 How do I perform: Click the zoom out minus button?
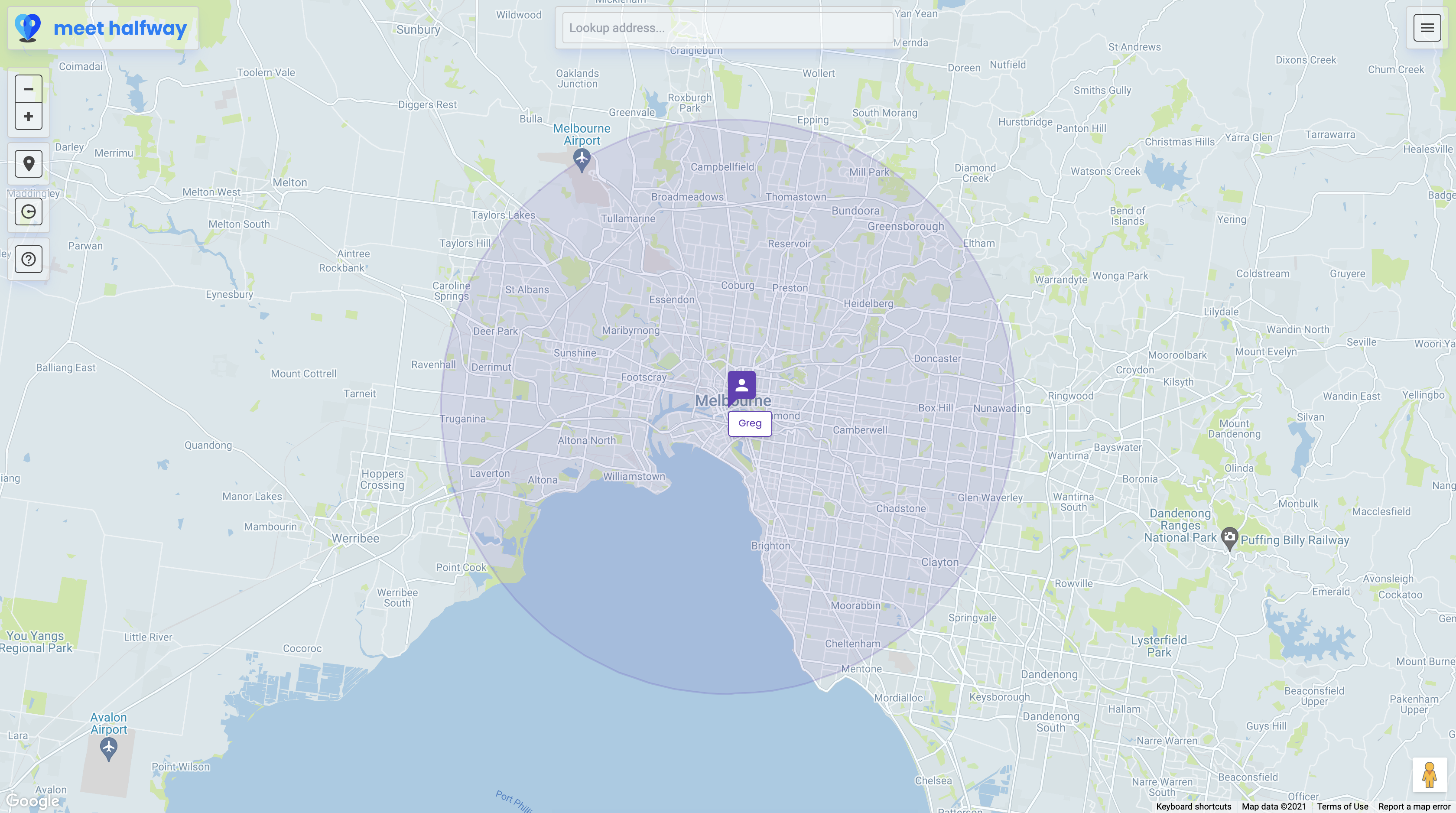pyautogui.click(x=28, y=89)
